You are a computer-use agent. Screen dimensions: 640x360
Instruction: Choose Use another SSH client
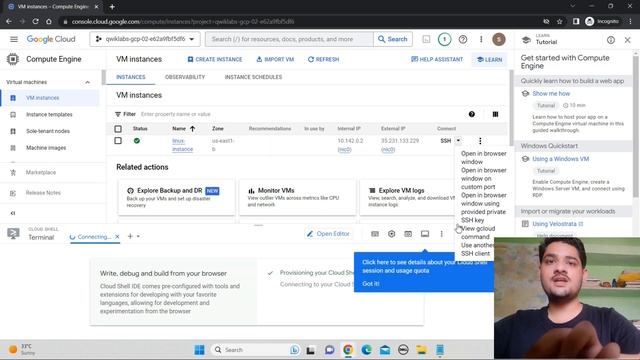click(x=476, y=249)
